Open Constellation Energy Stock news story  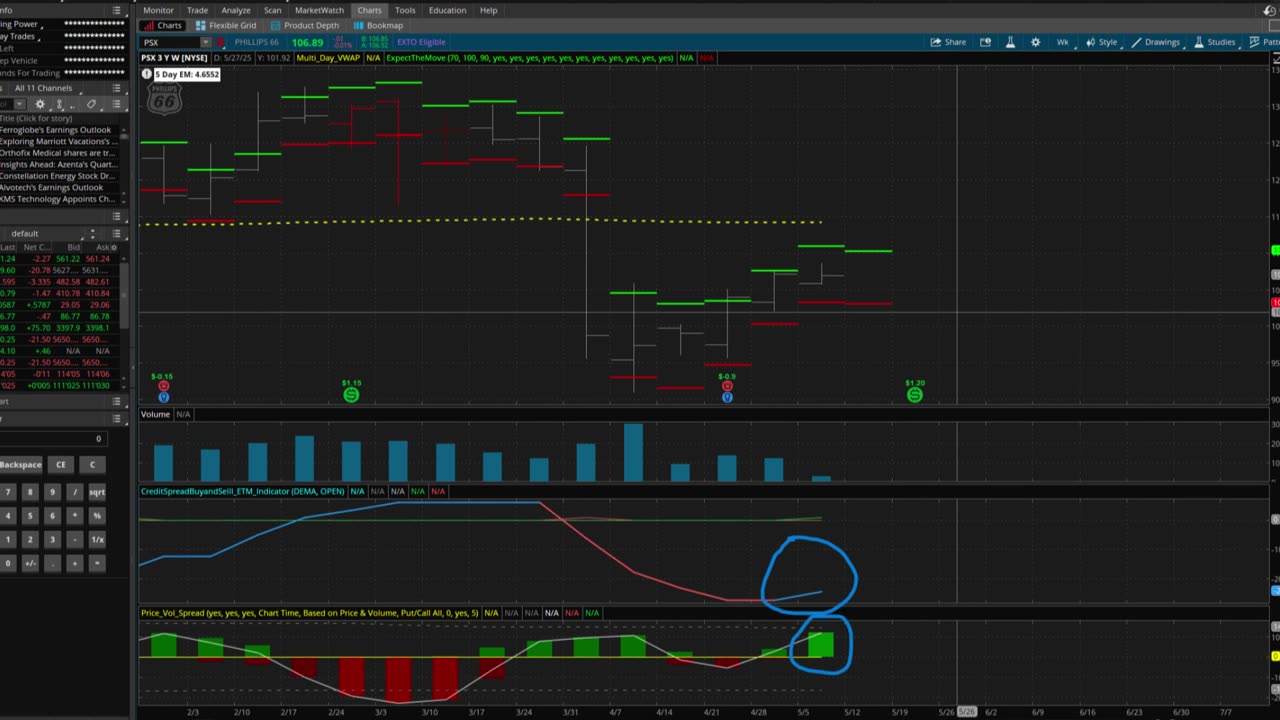point(57,176)
